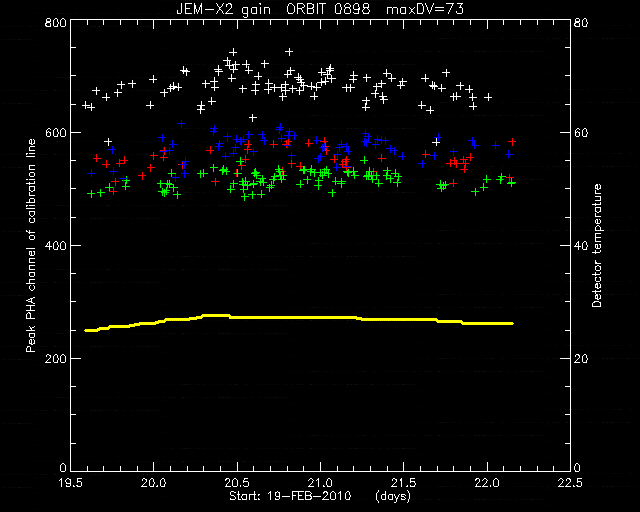Click the "(days)" unit label
This screenshot has width=640, height=512.
pyautogui.click(x=393, y=496)
